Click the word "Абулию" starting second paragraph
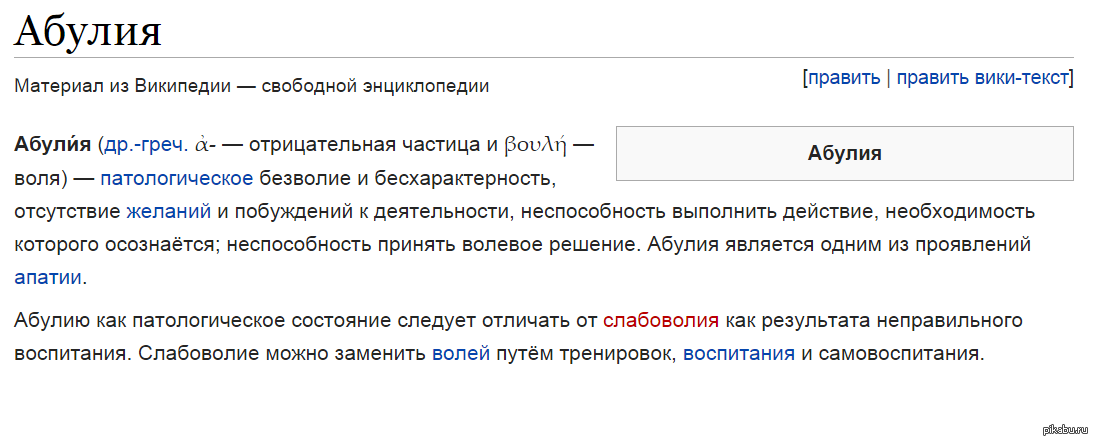This screenshot has width=1093, height=441. tap(48, 320)
